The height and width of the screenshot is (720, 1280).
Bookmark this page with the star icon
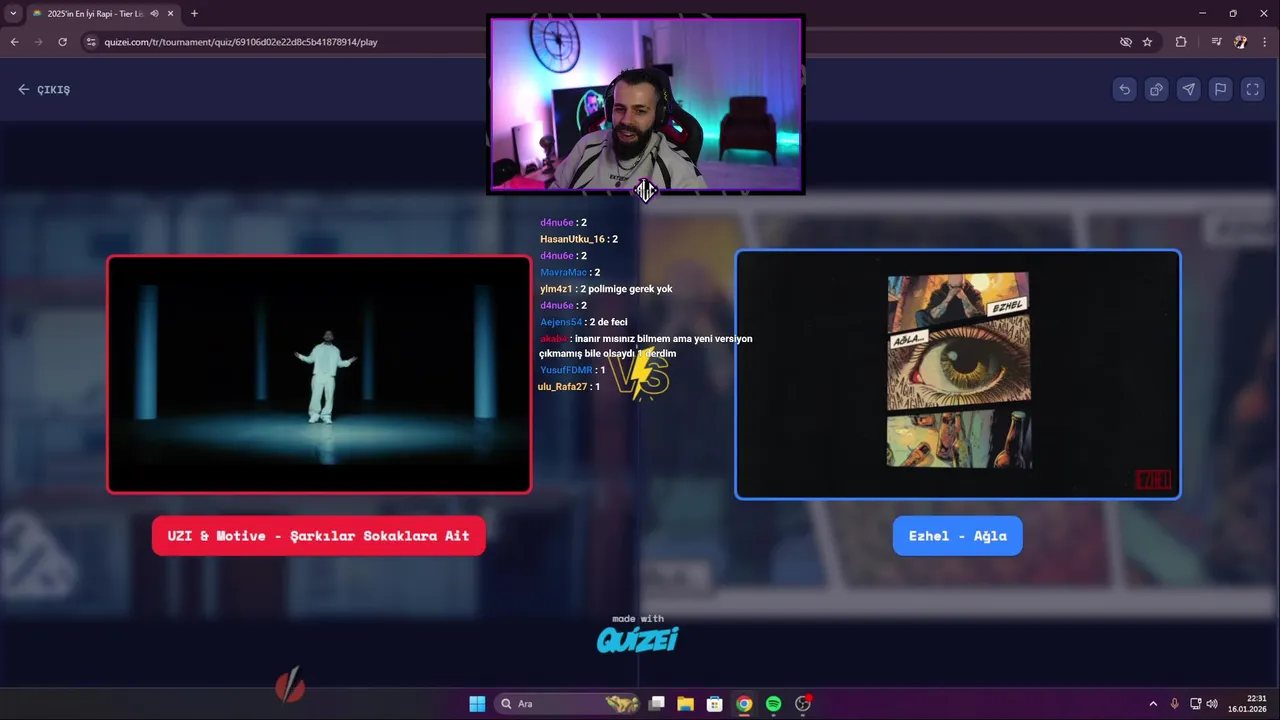tap(1147, 42)
